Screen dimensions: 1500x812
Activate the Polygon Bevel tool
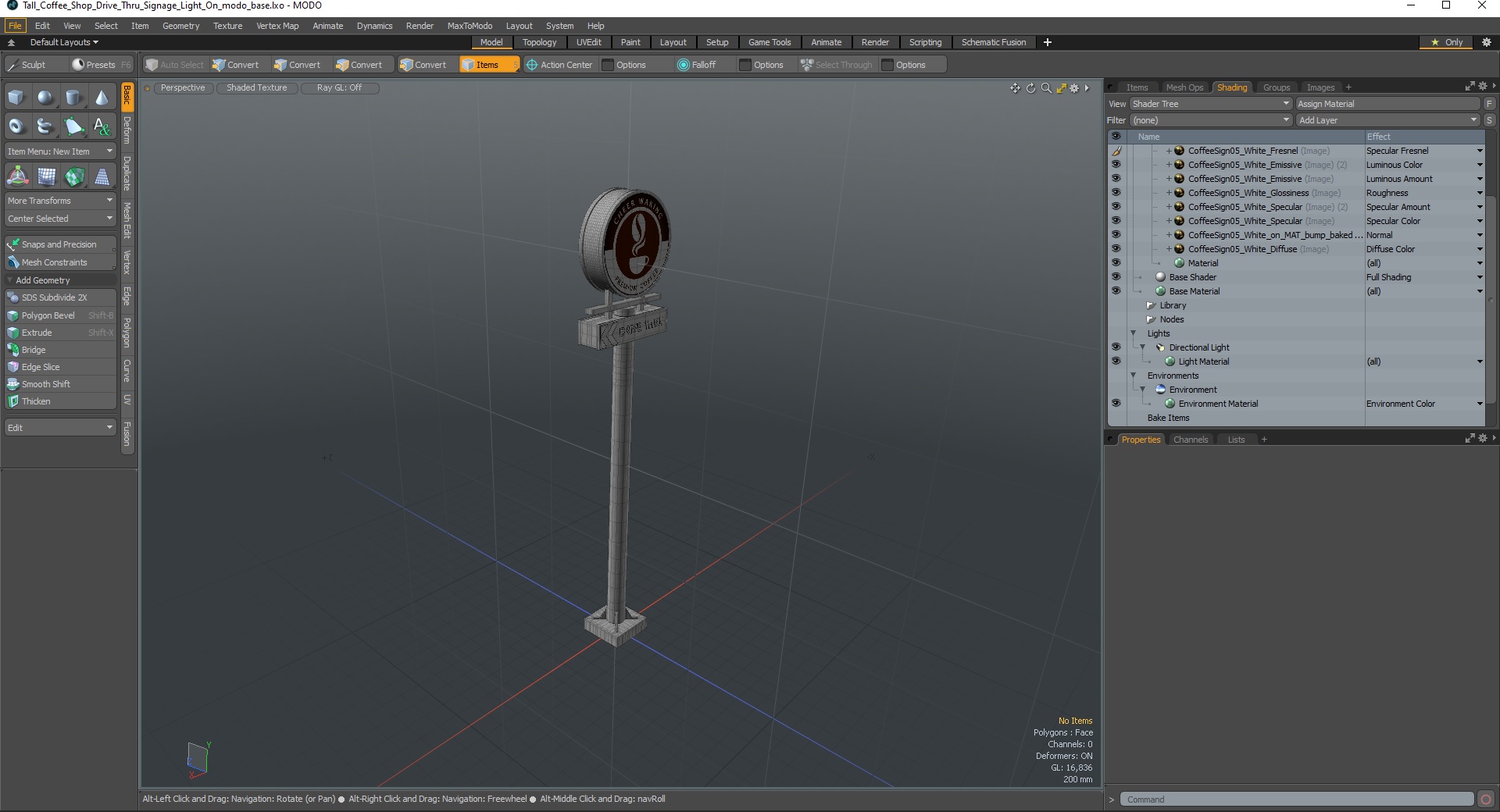[x=60, y=315]
